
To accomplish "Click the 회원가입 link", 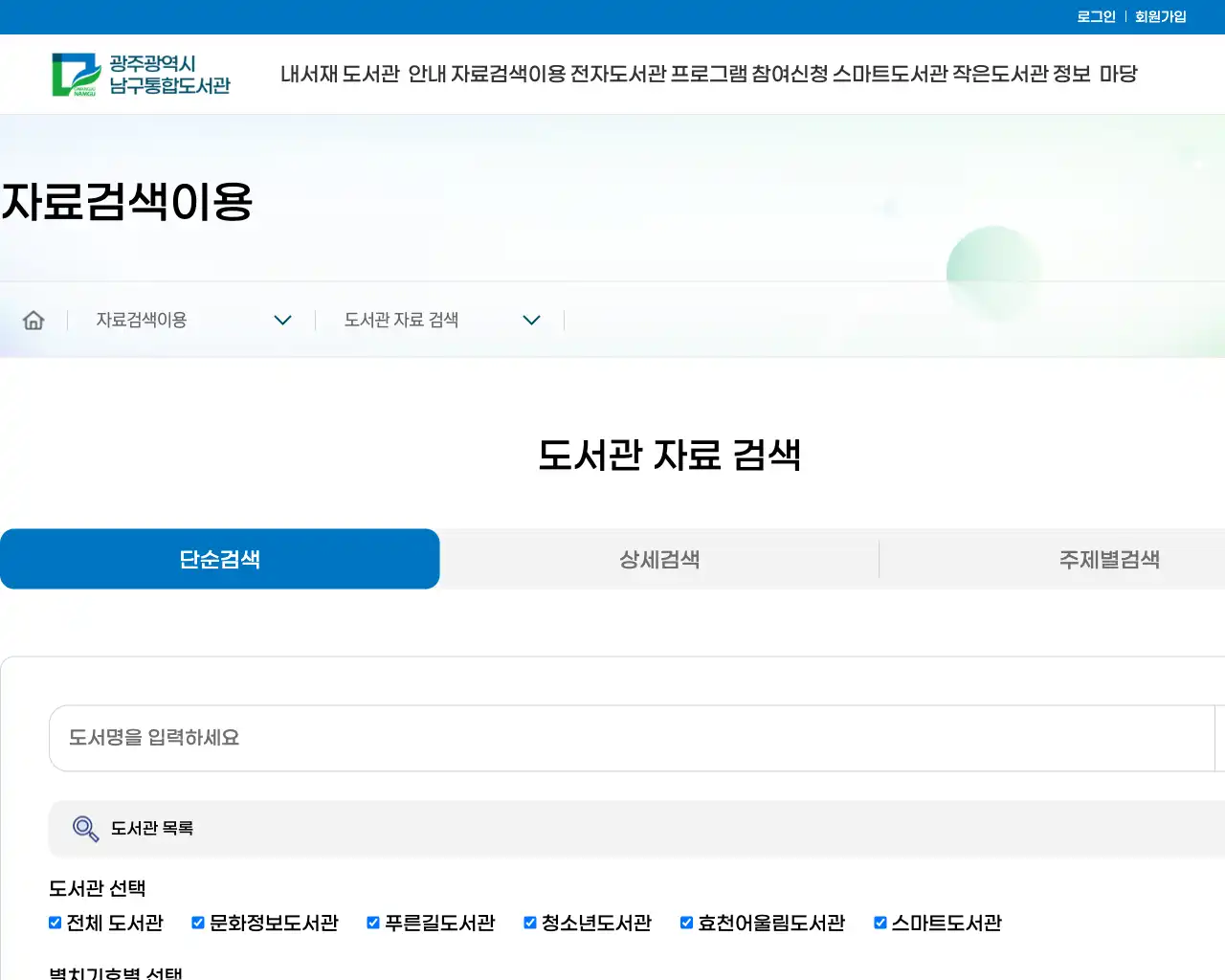I will [1159, 15].
